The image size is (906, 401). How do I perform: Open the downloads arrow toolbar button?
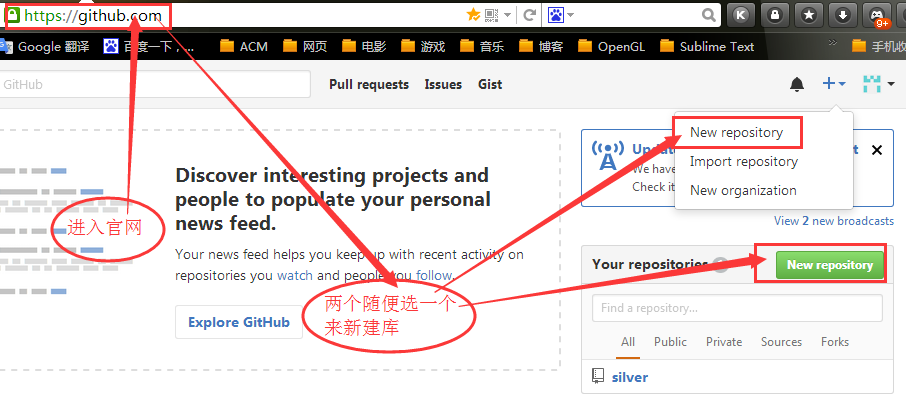tap(843, 16)
